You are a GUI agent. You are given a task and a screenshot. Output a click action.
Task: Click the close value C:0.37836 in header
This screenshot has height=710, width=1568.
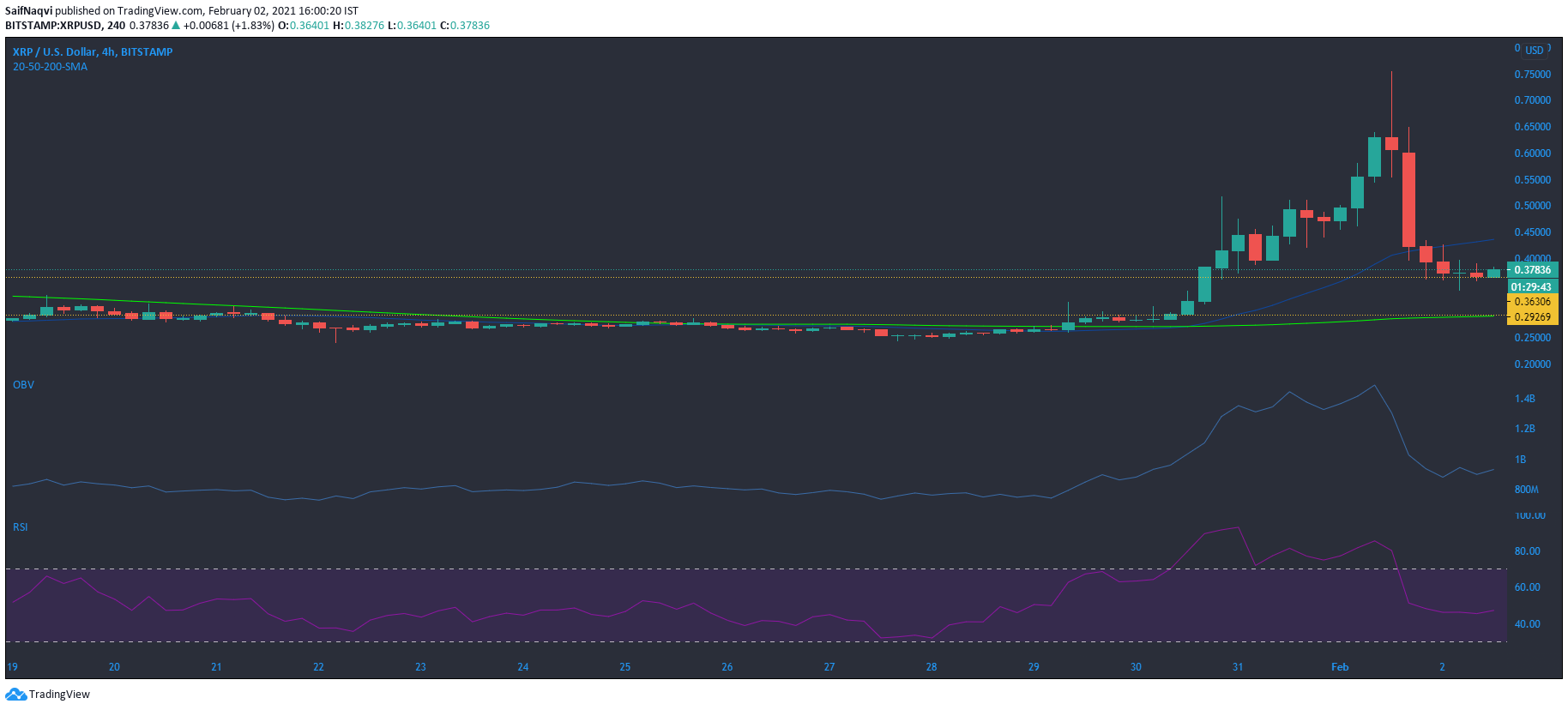465,26
